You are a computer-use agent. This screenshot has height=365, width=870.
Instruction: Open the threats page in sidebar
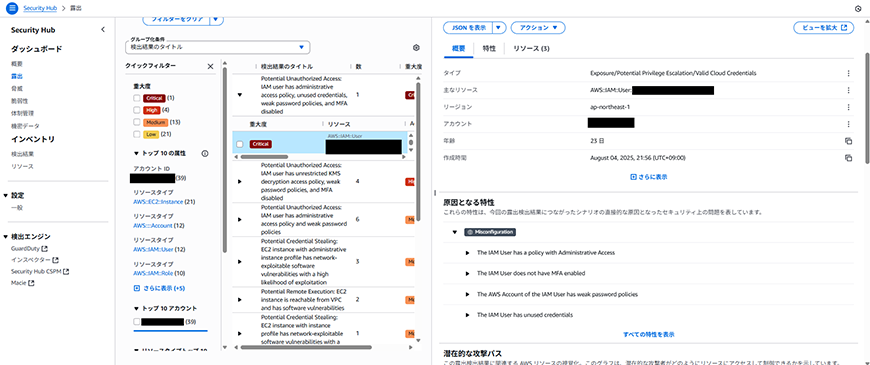[17, 88]
